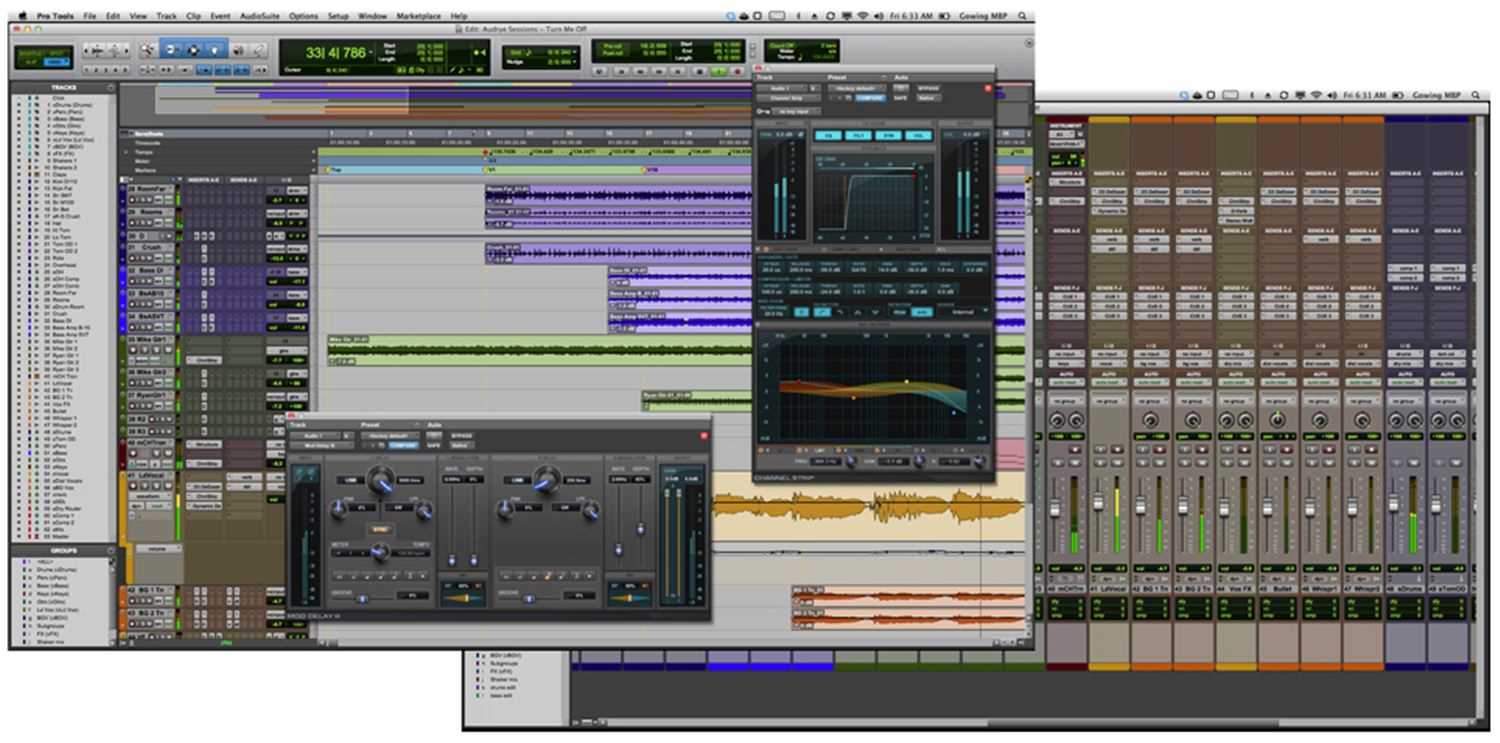Click the EQ section button in Channel Strip

coord(828,134)
